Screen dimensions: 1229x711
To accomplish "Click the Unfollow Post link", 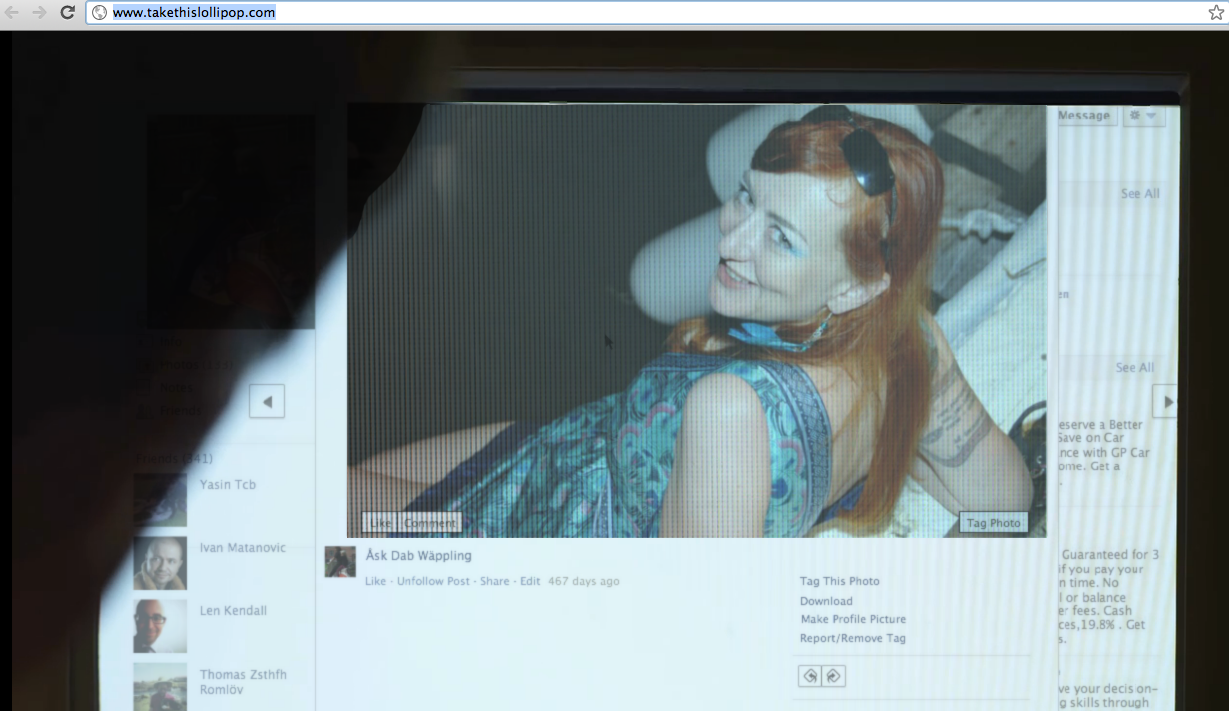I will [433, 581].
